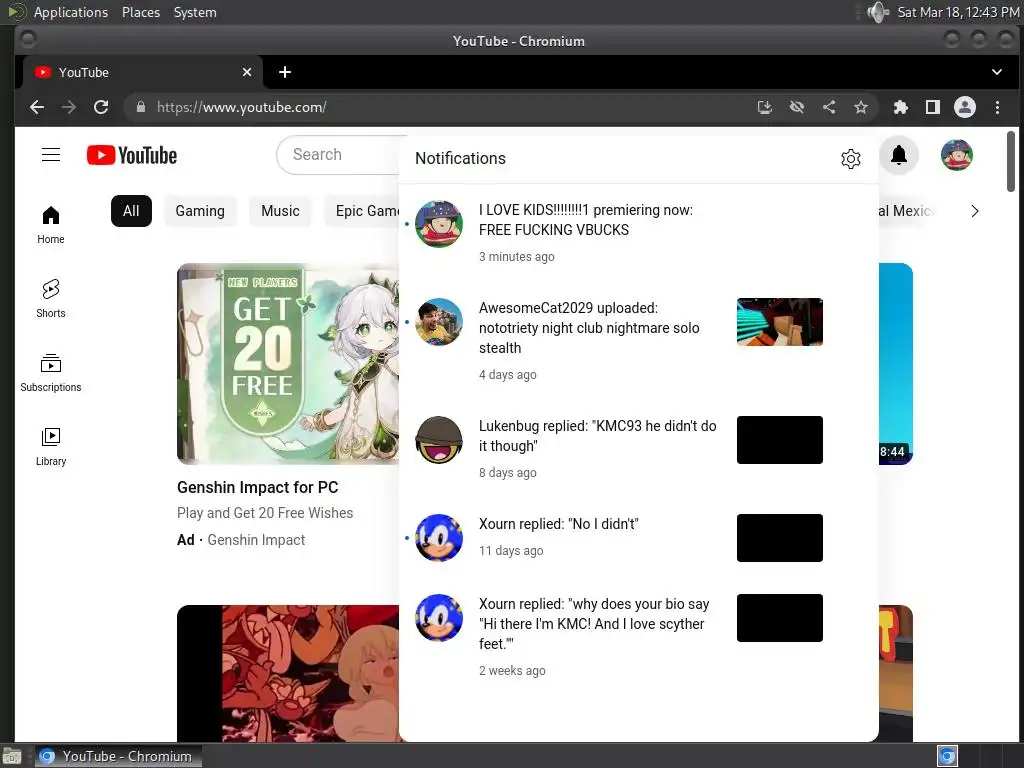Viewport: 1024px width, 768px height.
Task: Bookmark this page with the star
Action: coord(861,107)
